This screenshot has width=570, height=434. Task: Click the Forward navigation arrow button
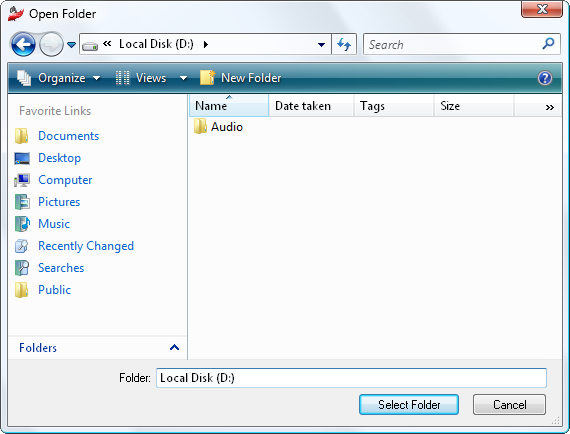(51, 44)
